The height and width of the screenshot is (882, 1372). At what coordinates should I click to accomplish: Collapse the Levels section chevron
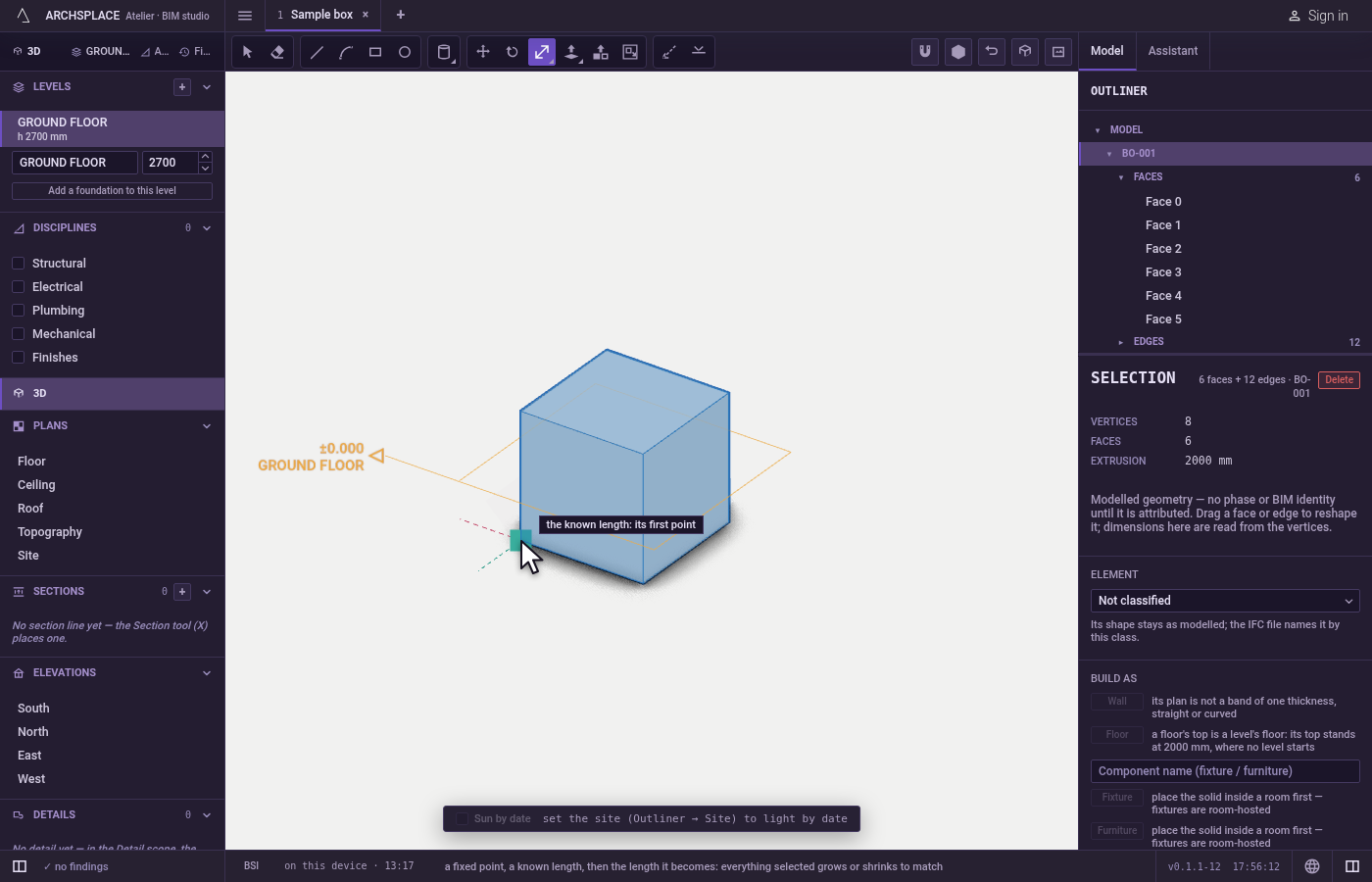pos(207,87)
